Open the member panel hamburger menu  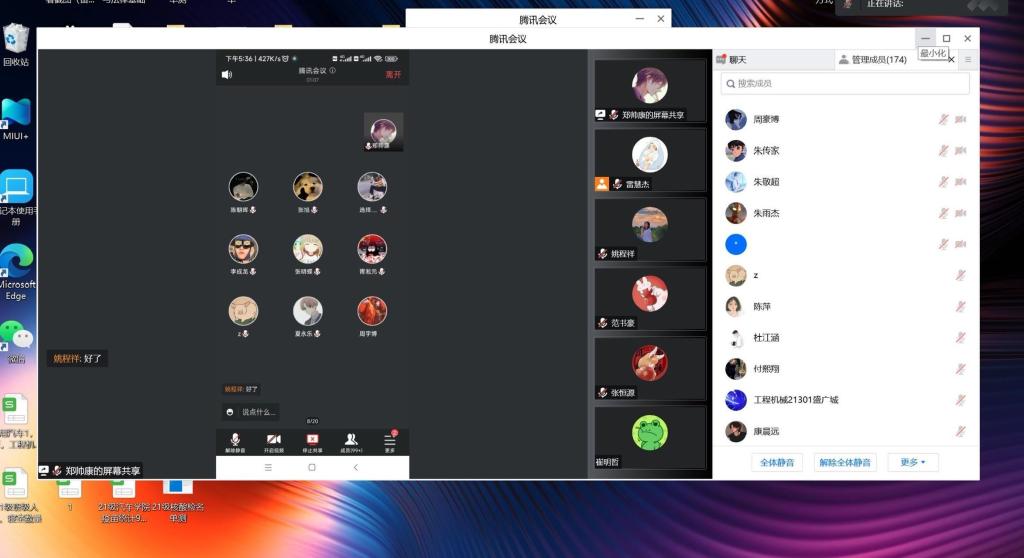pyautogui.click(x=968, y=60)
